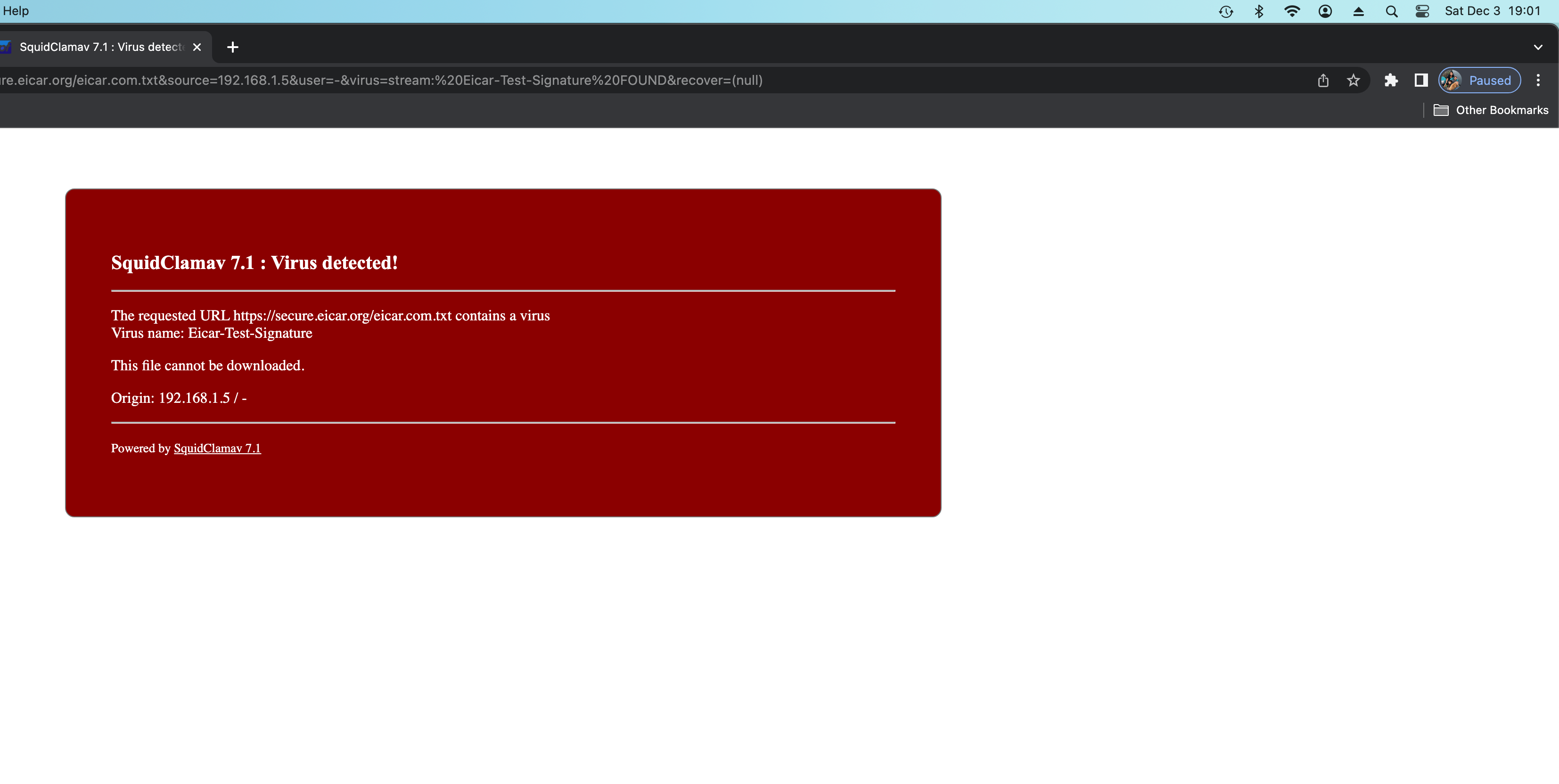Open the Help menu in the menu bar
The height and width of the screenshot is (784, 1559).
coord(16,11)
